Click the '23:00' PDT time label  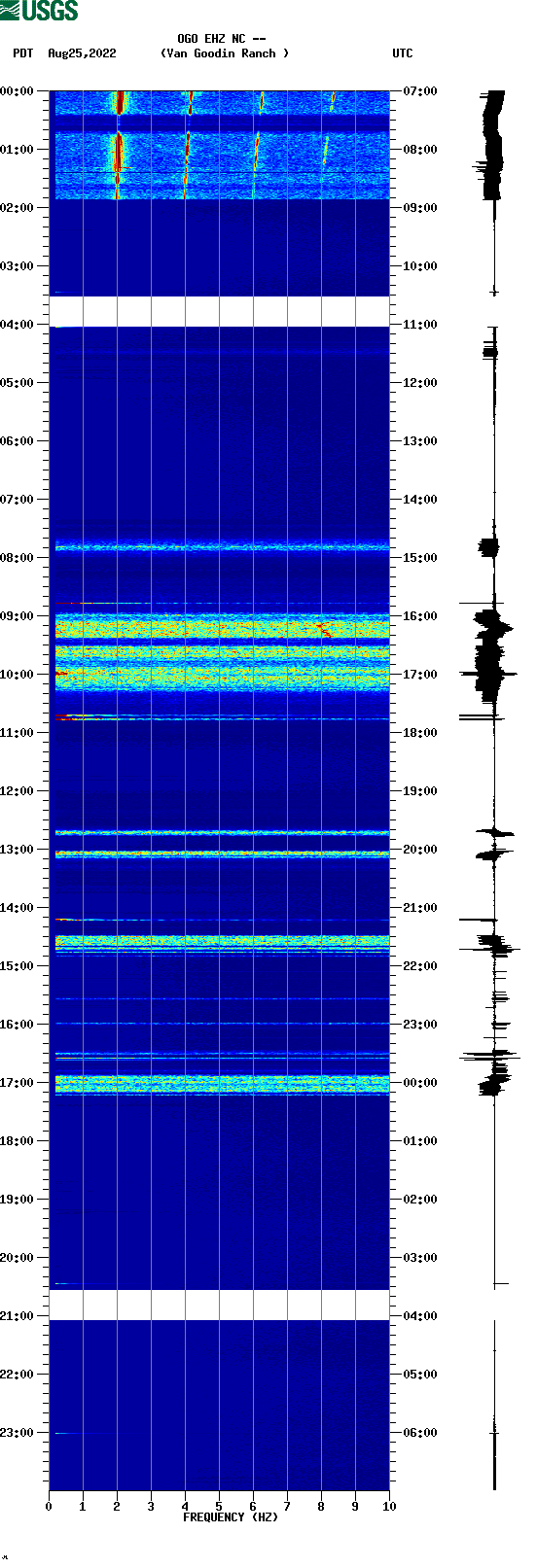point(17,1433)
